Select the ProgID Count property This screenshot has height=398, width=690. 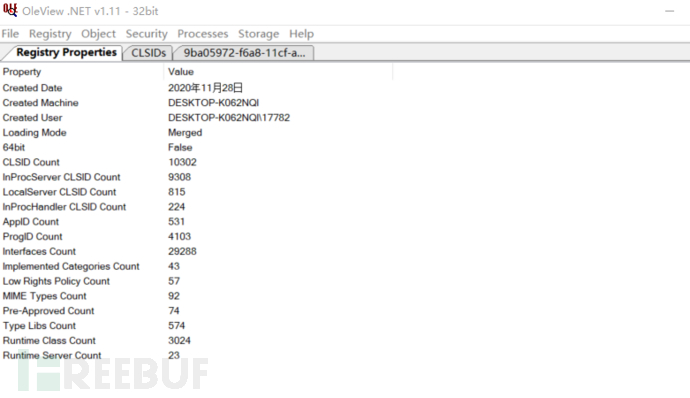click(x=33, y=237)
